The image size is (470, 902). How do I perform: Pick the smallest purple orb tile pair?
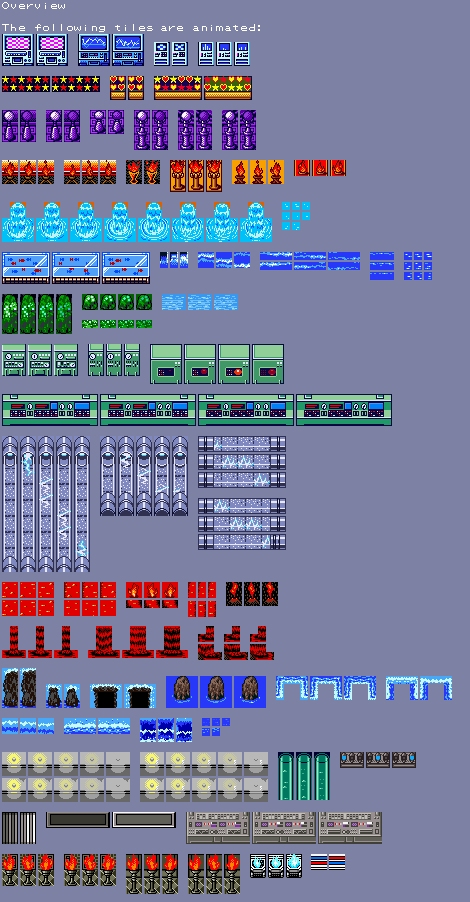(x=107, y=122)
